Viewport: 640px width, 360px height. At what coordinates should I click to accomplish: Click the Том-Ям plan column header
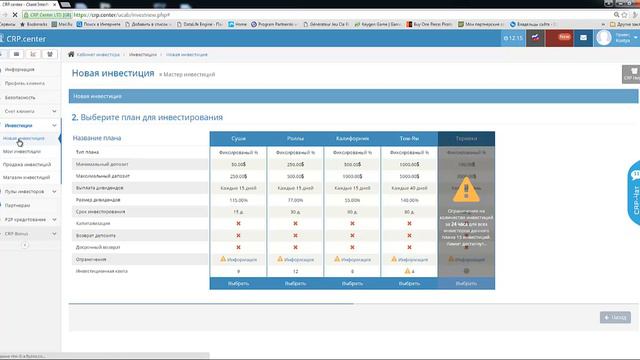409,139
